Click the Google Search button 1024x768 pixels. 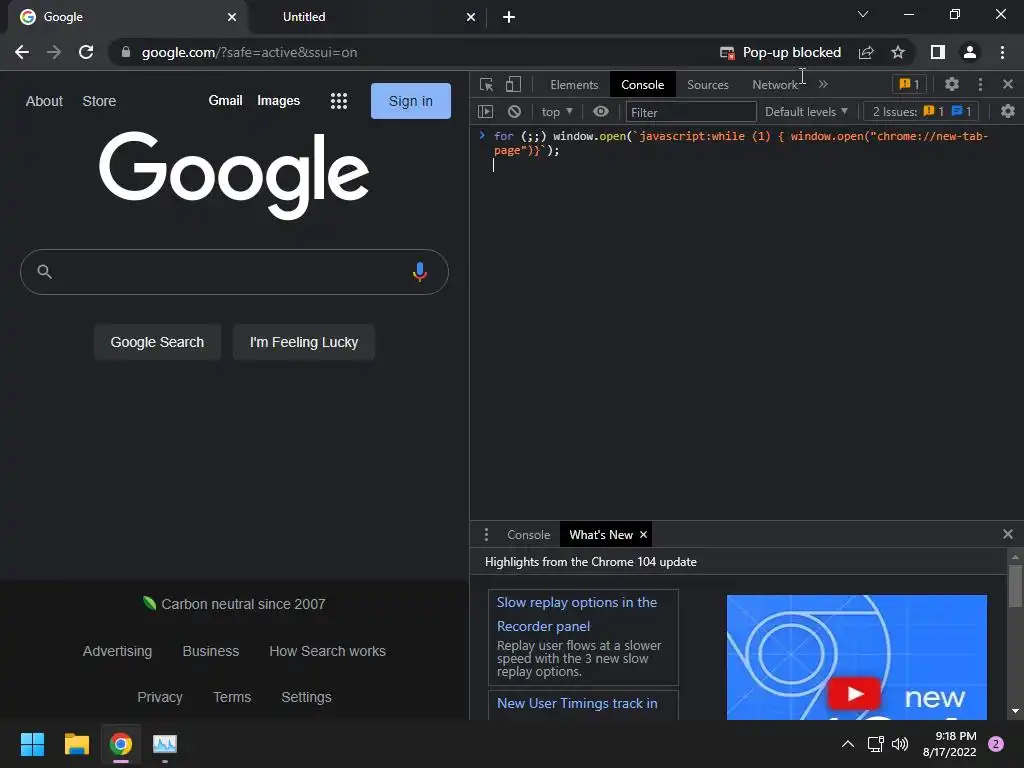point(157,342)
